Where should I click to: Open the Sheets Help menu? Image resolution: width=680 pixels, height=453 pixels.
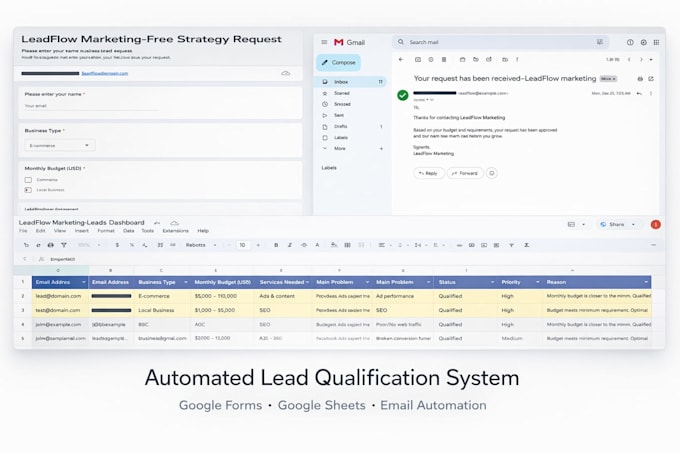pos(203,231)
